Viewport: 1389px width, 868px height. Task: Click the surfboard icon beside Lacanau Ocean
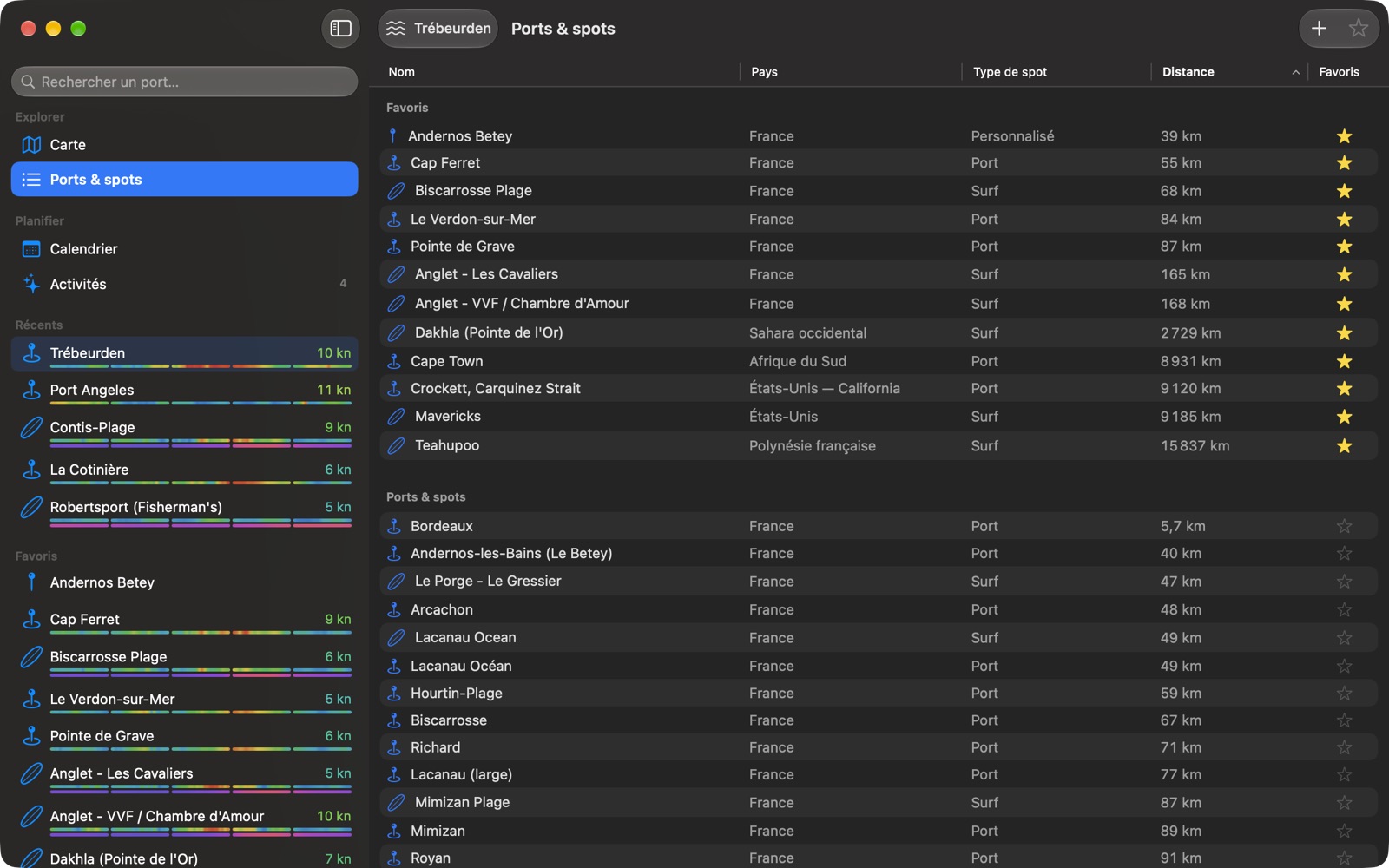tap(396, 638)
